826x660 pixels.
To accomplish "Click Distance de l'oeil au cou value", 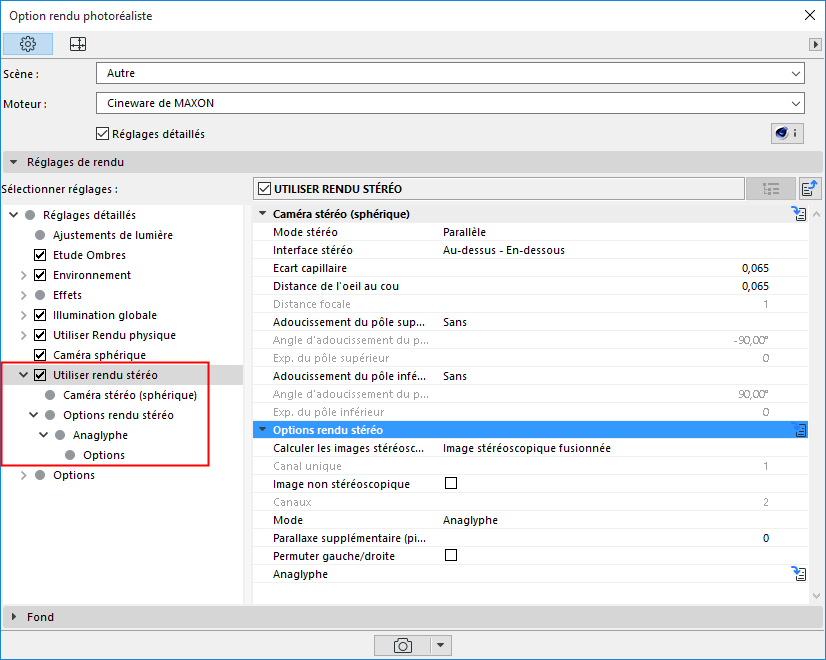I will coord(755,286).
